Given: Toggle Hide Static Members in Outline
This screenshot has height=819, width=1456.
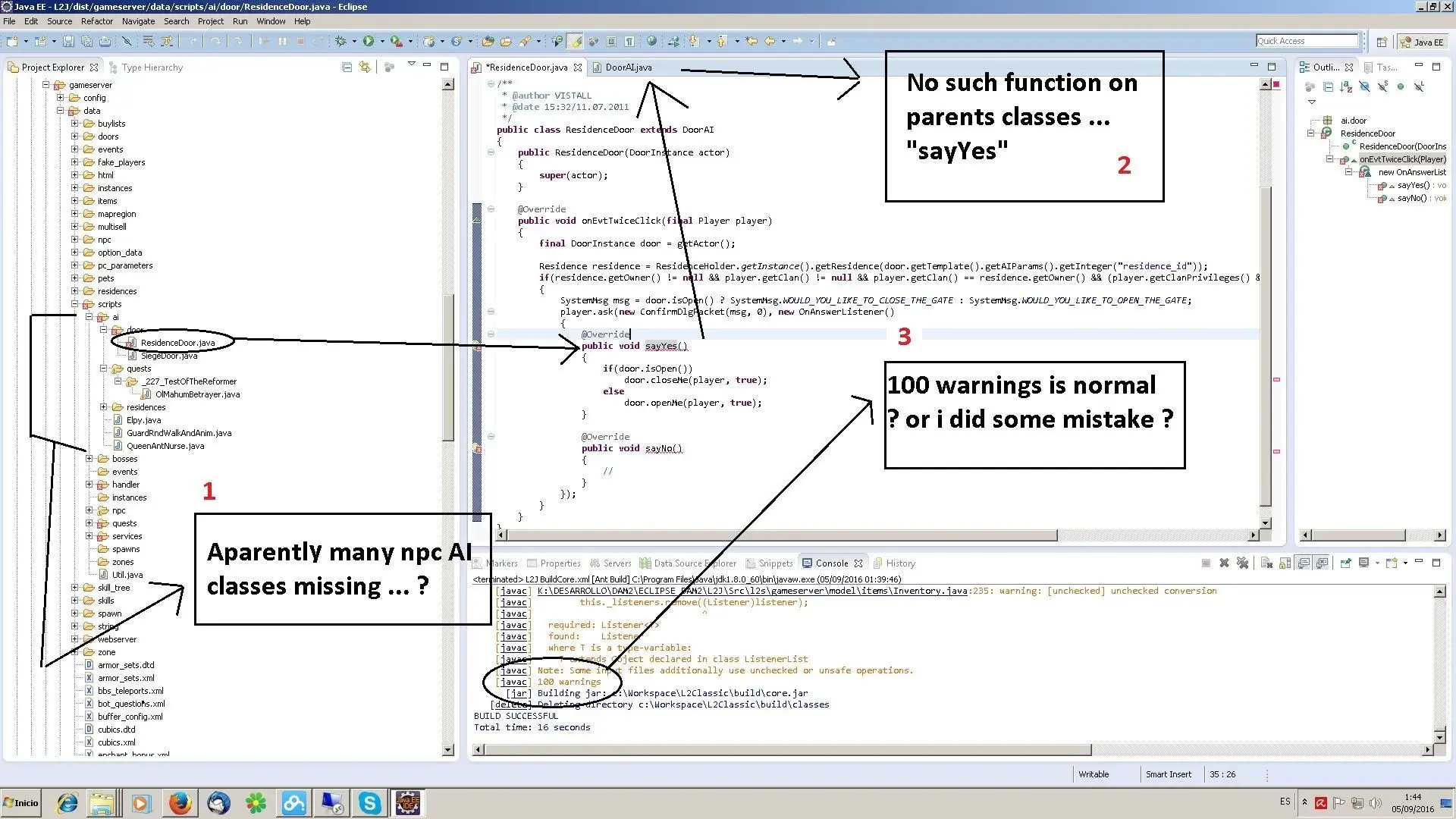Looking at the screenshot, I should point(1382,86).
